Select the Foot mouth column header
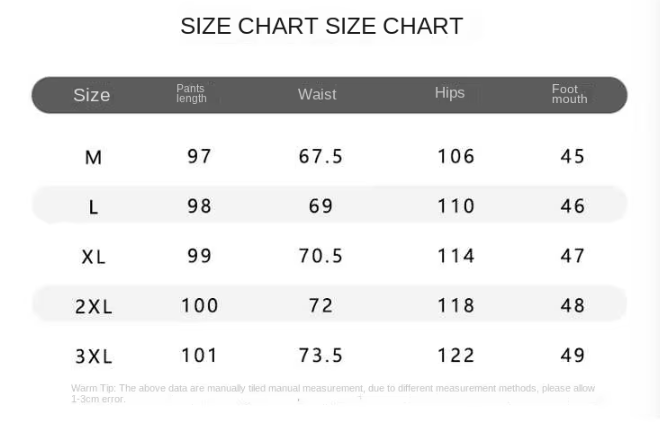 [x=569, y=94]
